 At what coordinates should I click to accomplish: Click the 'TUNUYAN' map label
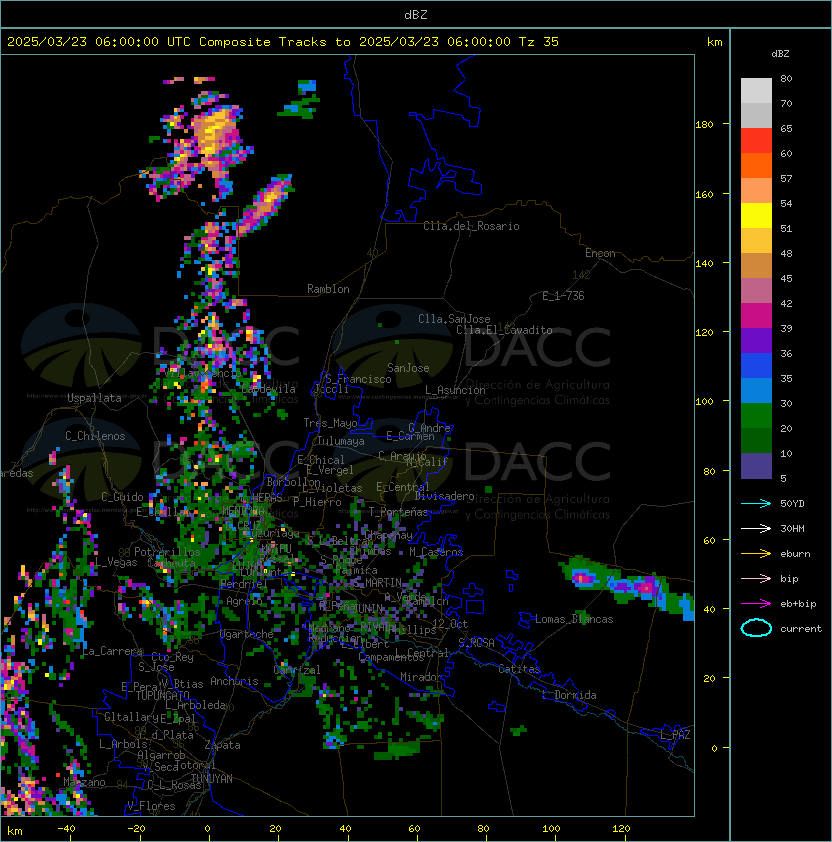[212, 779]
